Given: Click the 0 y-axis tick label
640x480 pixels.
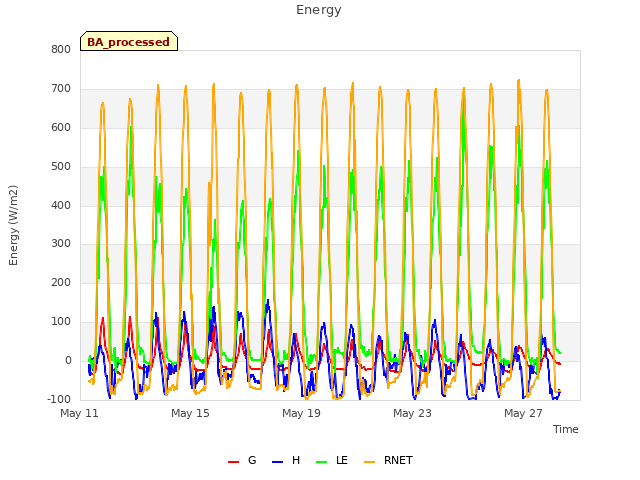Looking at the screenshot, I should (68, 361).
